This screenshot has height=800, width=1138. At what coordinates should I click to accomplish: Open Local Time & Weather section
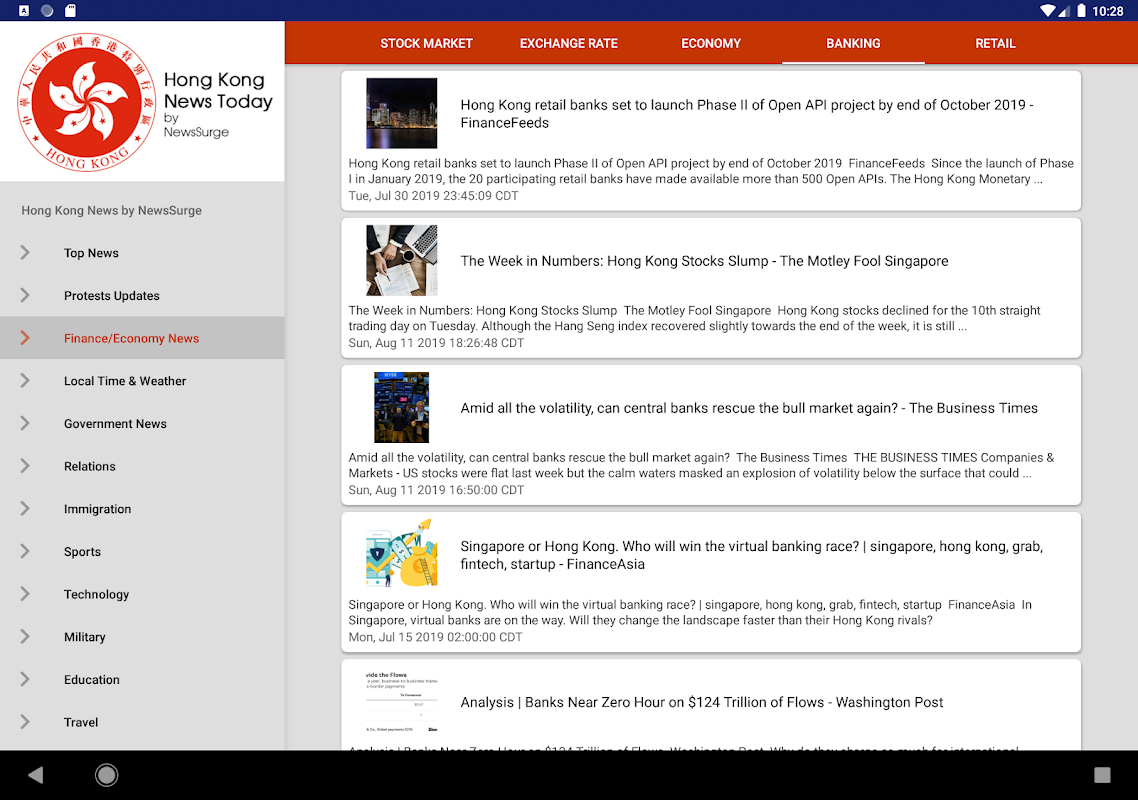point(142,380)
